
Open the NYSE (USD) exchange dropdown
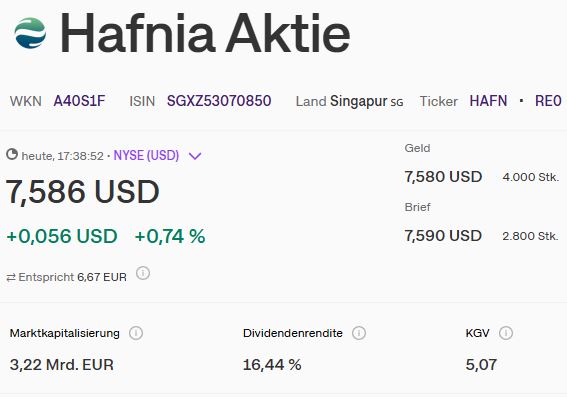[x=146, y=155]
